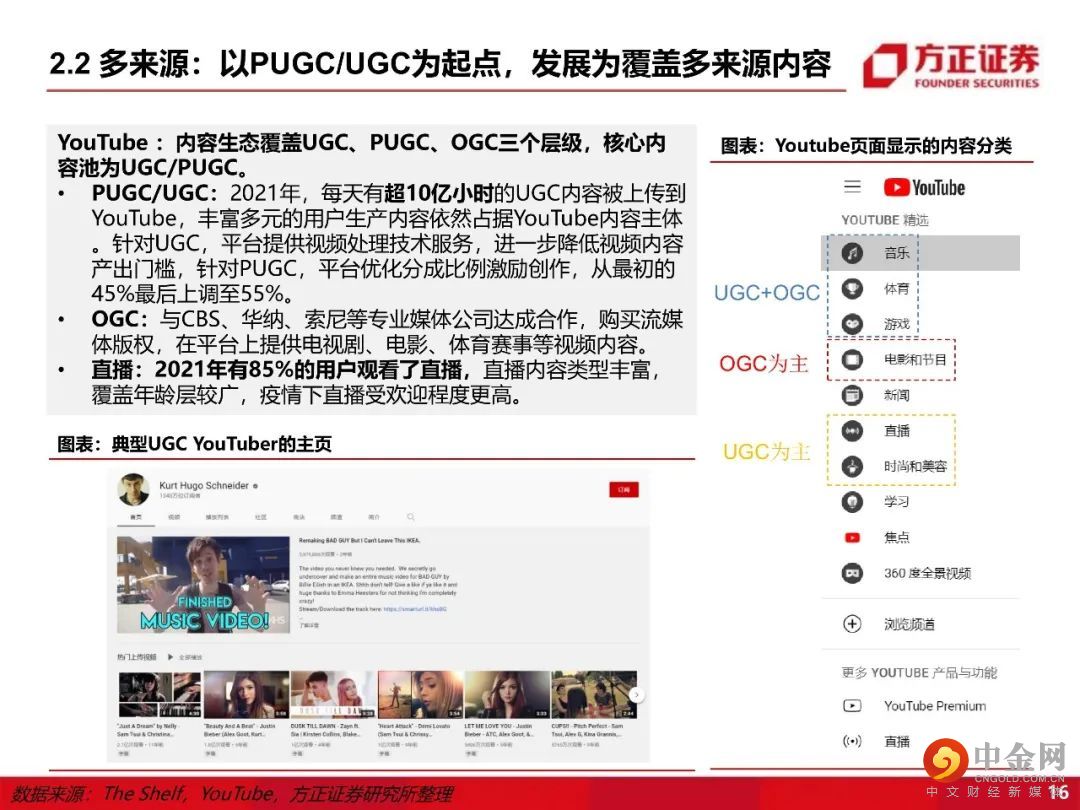Switch to the videos tab 视频 on channel
Image resolution: width=1080 pixels, height=810 pixels.
click(x=174, y=517)
